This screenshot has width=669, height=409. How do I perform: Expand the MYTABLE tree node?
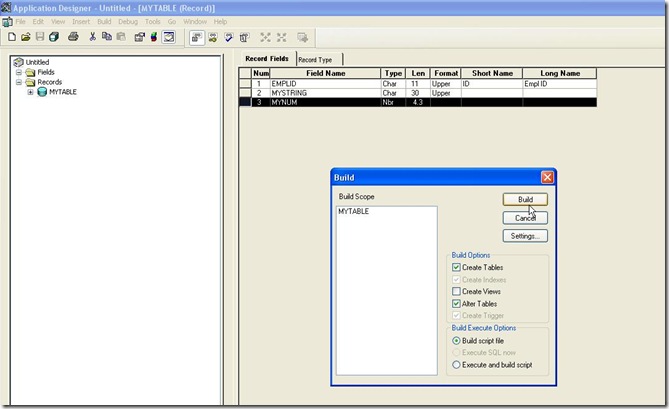click(30, 92)
